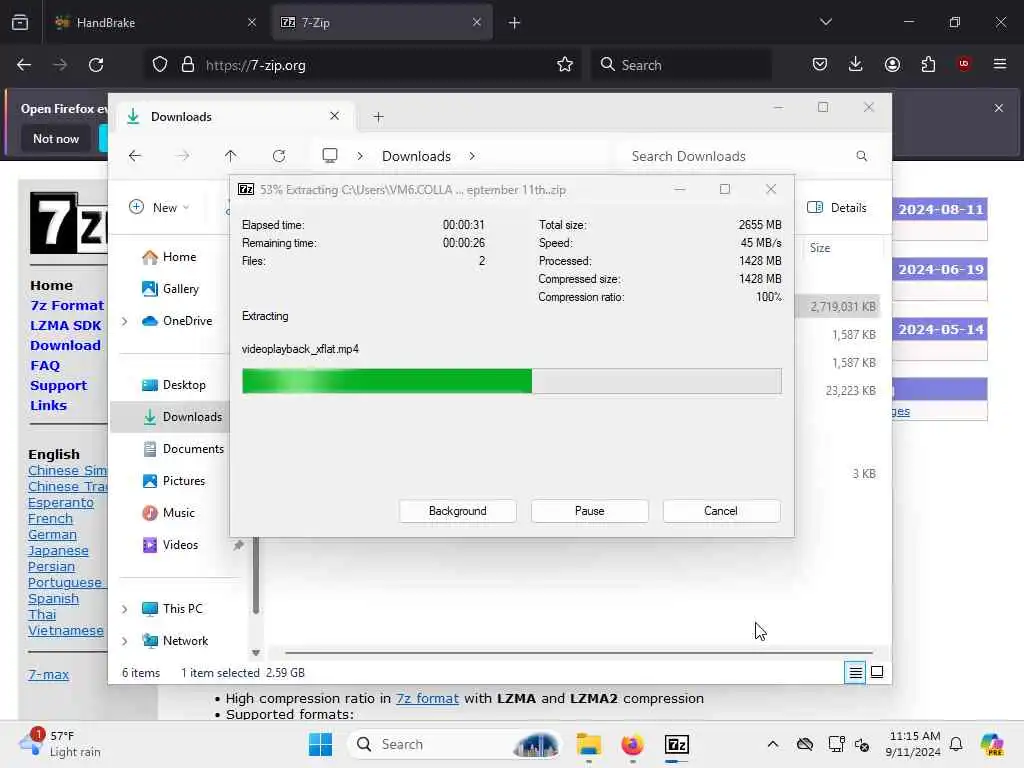Screen dimensions: 1024x768
Task: Select the 7-Zip browser tab
Action: pyautogui.click(x=381, y=22)
